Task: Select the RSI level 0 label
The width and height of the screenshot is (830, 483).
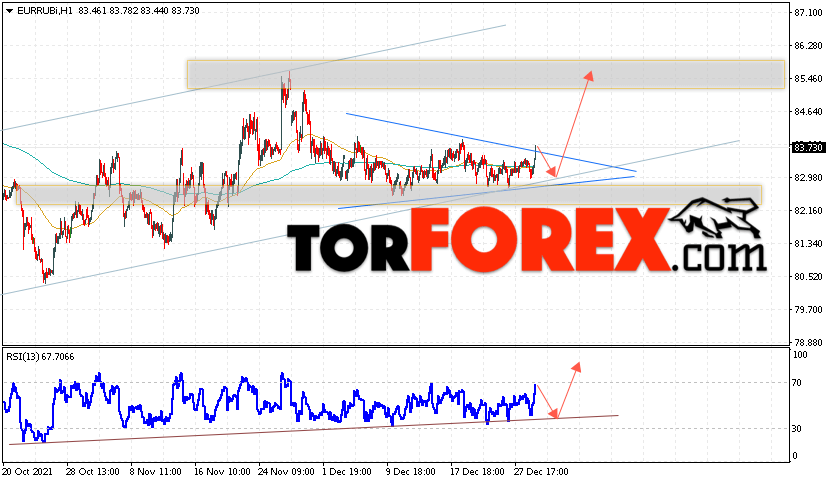Action: 795,456
